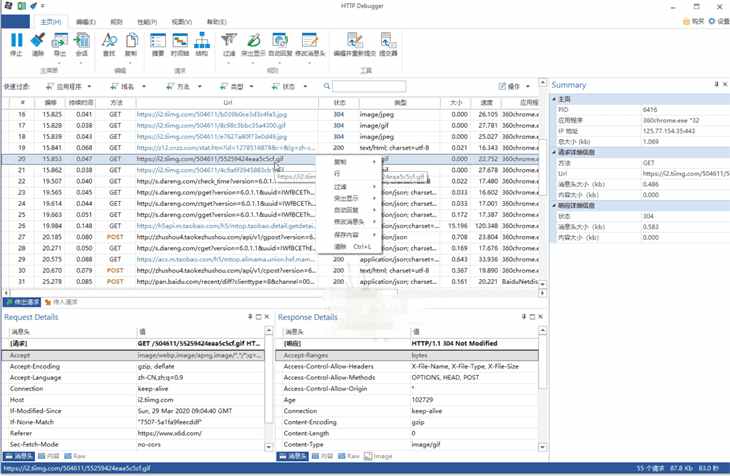Click the Session icon in the ribbon
Image resolution: width=730 pixels, height=476 pixels.
81,41
